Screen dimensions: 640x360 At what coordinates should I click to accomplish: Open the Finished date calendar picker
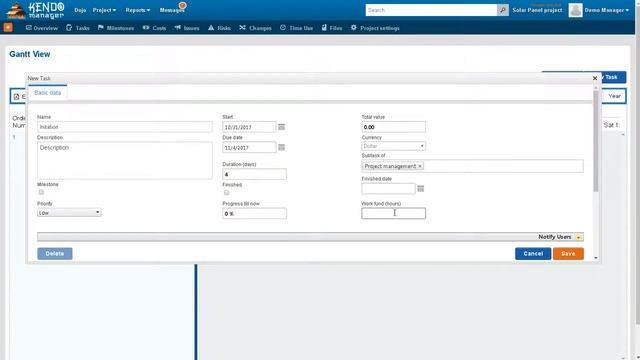(x=420, y=189)
